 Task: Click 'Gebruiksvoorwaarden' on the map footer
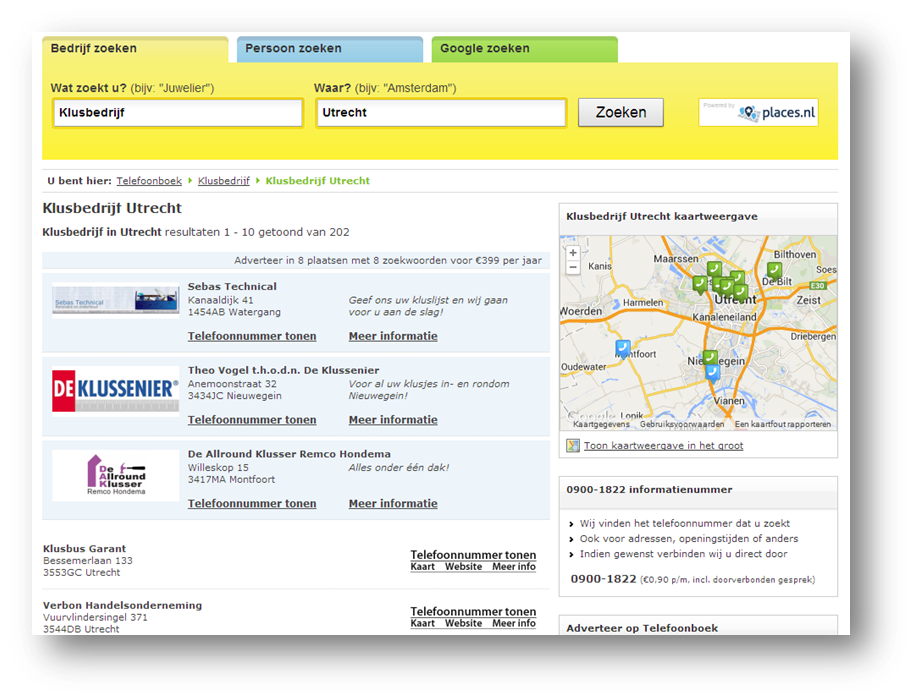pyautogui.click(x=682, y=424)
